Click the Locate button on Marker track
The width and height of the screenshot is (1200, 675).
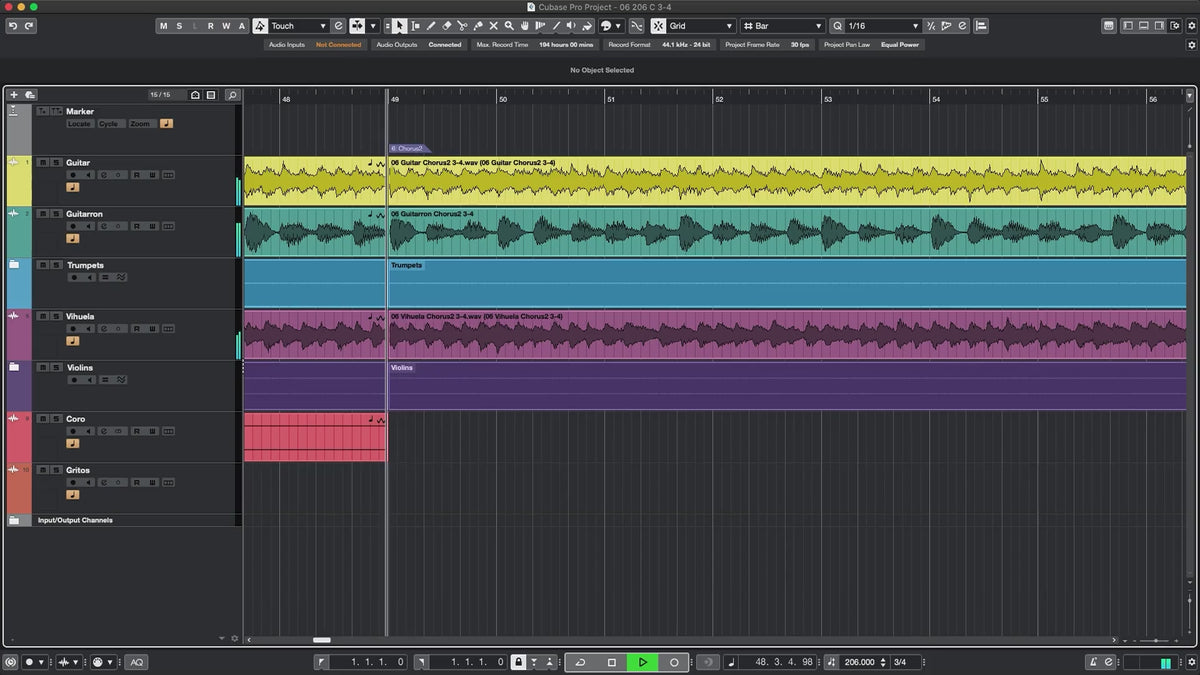tap(79, 124)
